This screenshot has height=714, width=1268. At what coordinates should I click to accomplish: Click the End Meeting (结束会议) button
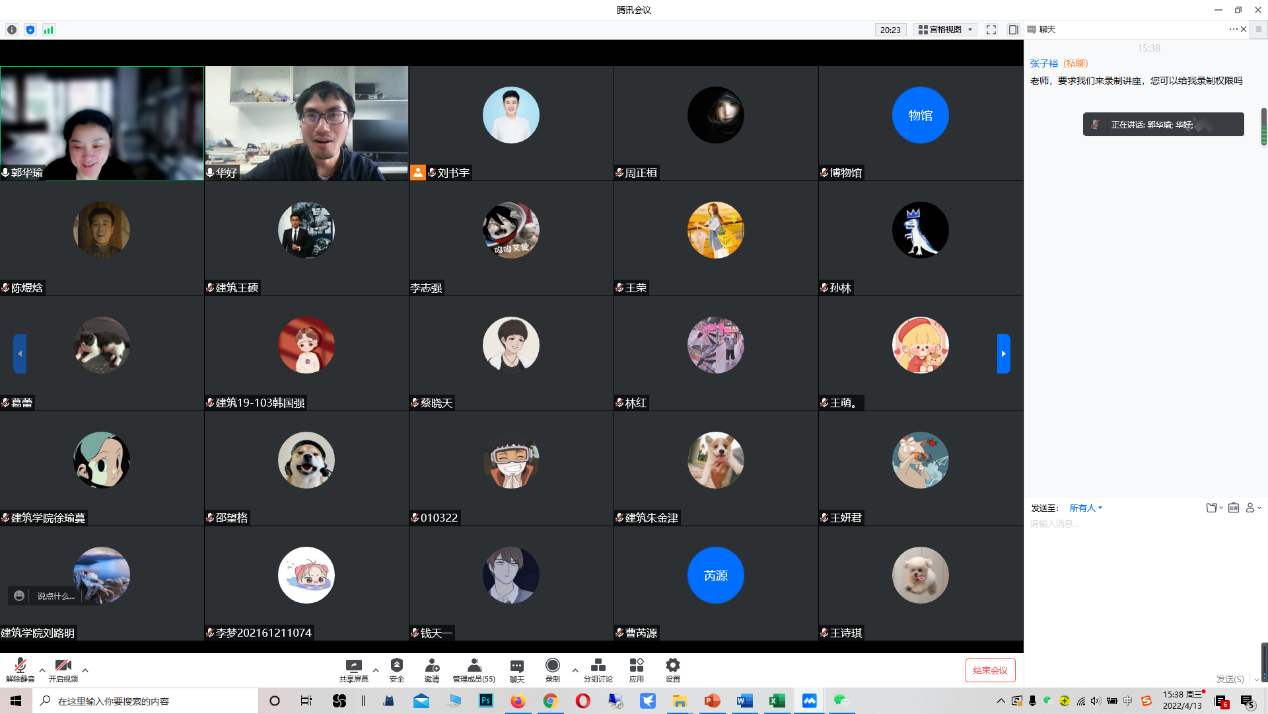[990, 670]
